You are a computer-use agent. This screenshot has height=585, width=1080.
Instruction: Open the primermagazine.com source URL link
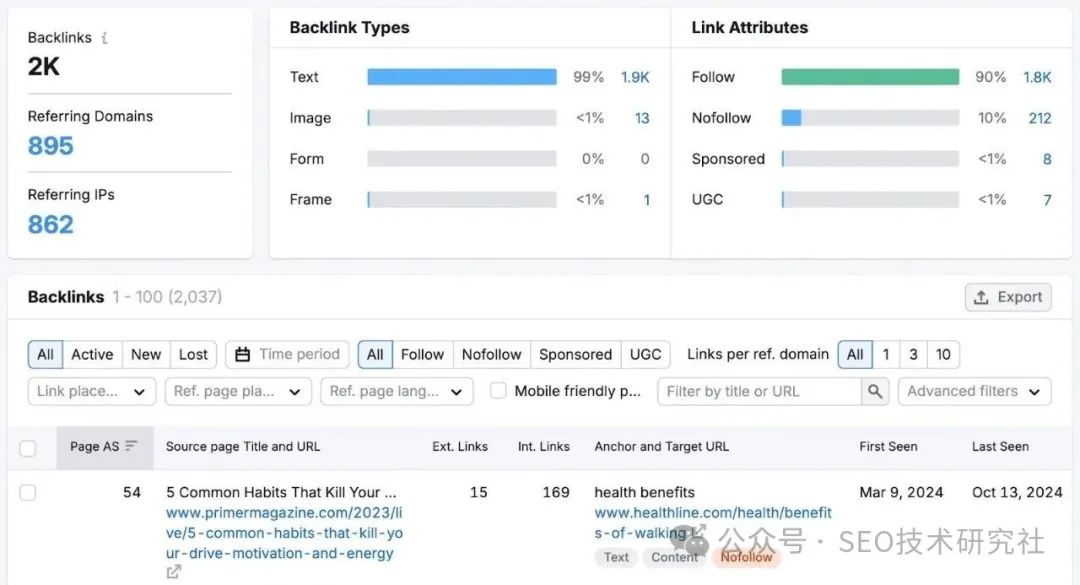tap(284, 533)
